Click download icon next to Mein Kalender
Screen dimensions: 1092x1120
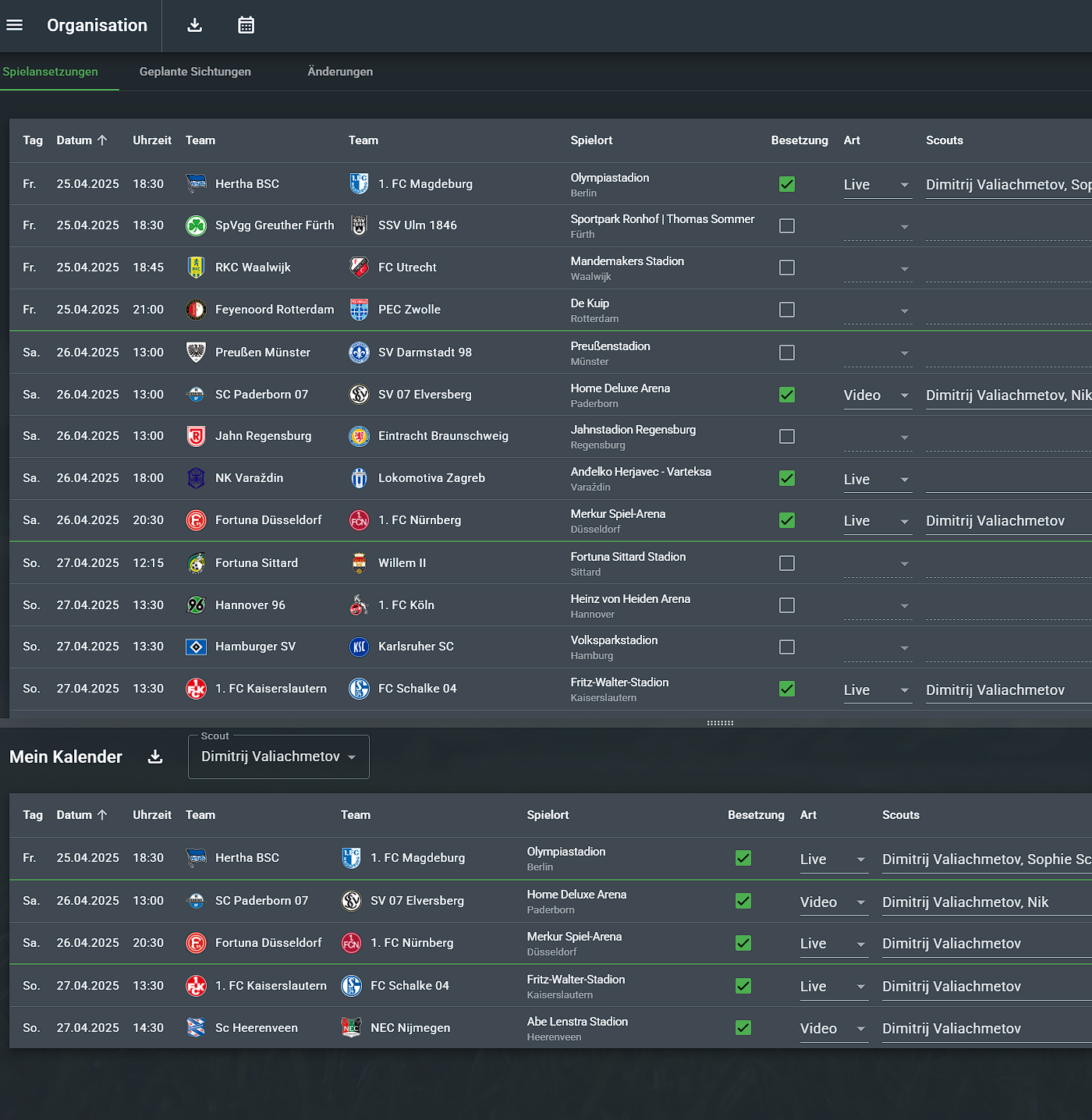pos(155,757)
